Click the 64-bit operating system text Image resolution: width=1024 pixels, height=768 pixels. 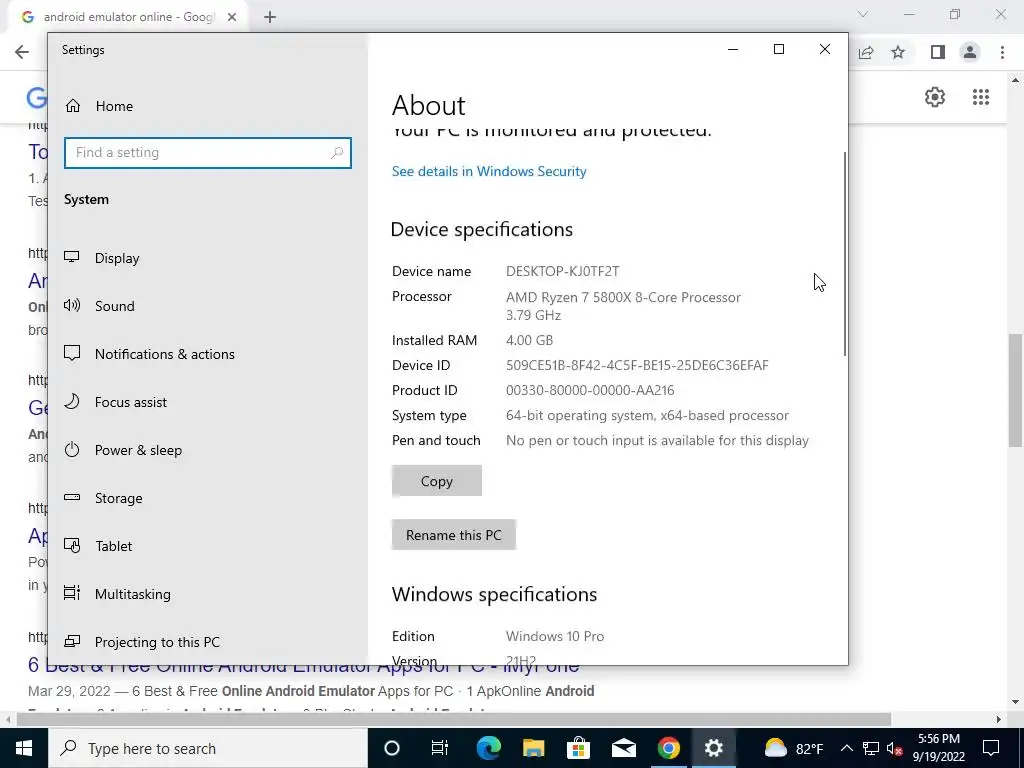(x=647, y=415)
